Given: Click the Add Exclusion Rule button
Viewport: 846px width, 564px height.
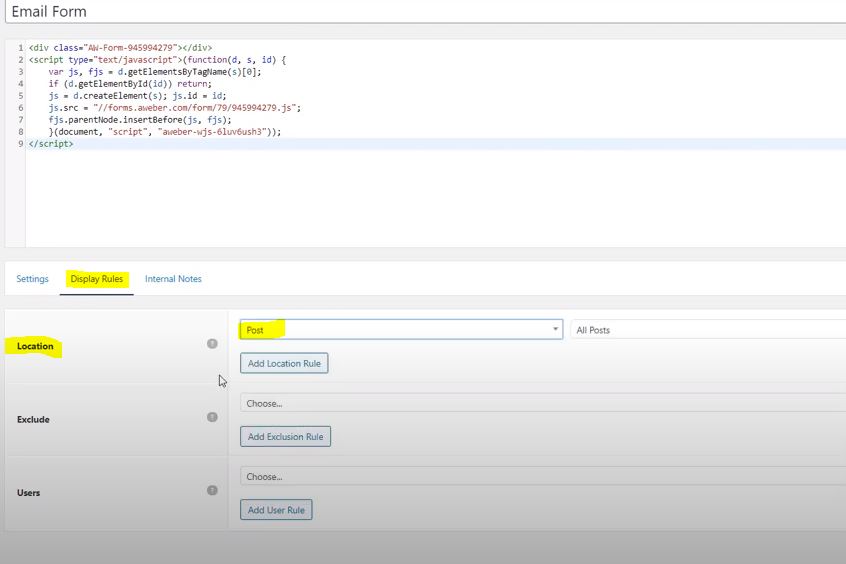Looking at the screenshot, I should pos(285,437).
